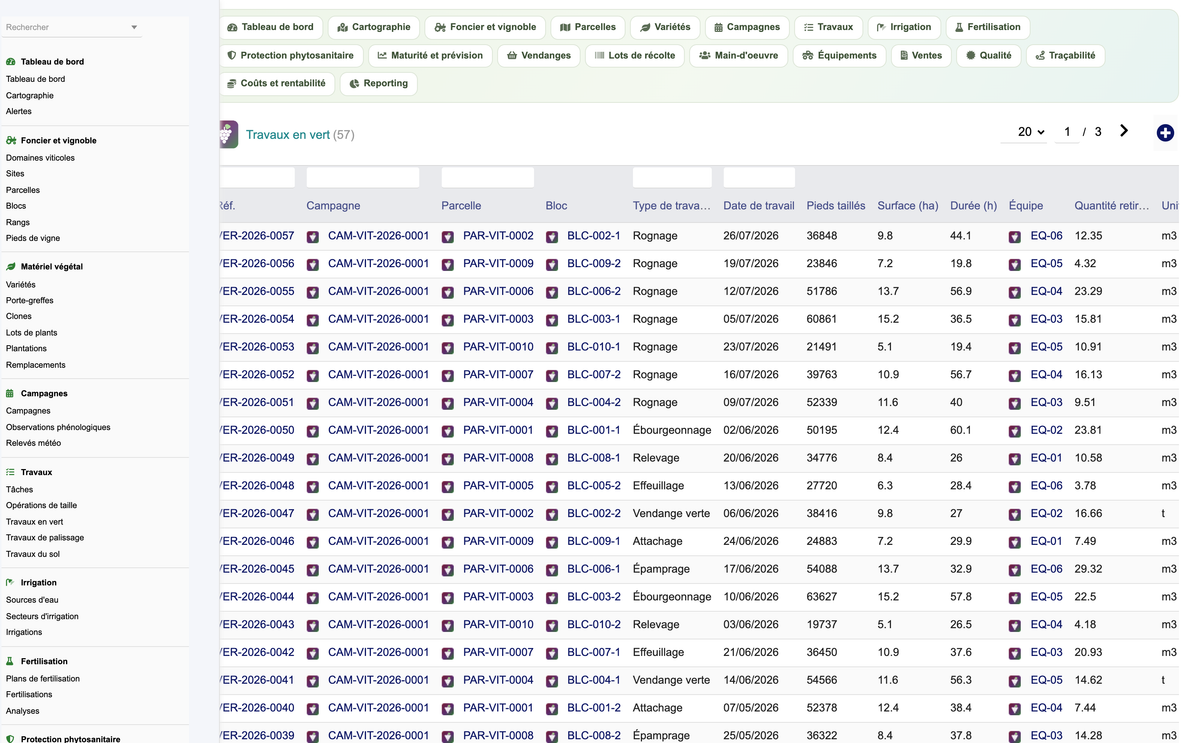Open team link EQ-02 in row VER-2026-0050
This screenshot has width=1200, height=743.
pyautogui.click(x=1047, y=430)
